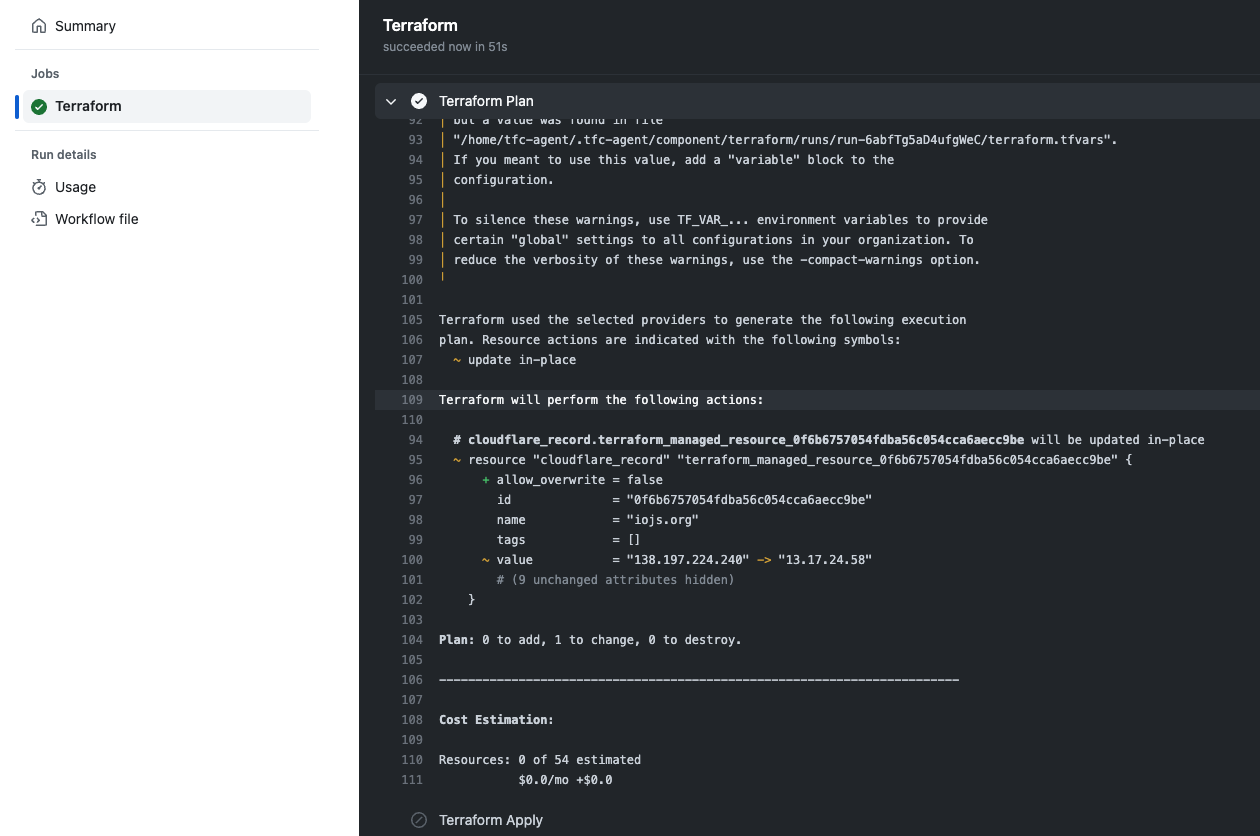Screen dimensions: 1260x836
Task: Click the Summary home icon
Action: 39,26
